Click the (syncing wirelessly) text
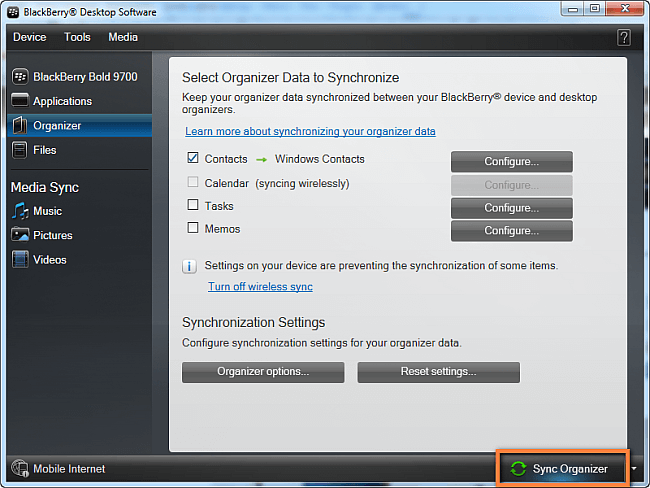The height and width of the screenshot is (488, 650). click(302, 183)
